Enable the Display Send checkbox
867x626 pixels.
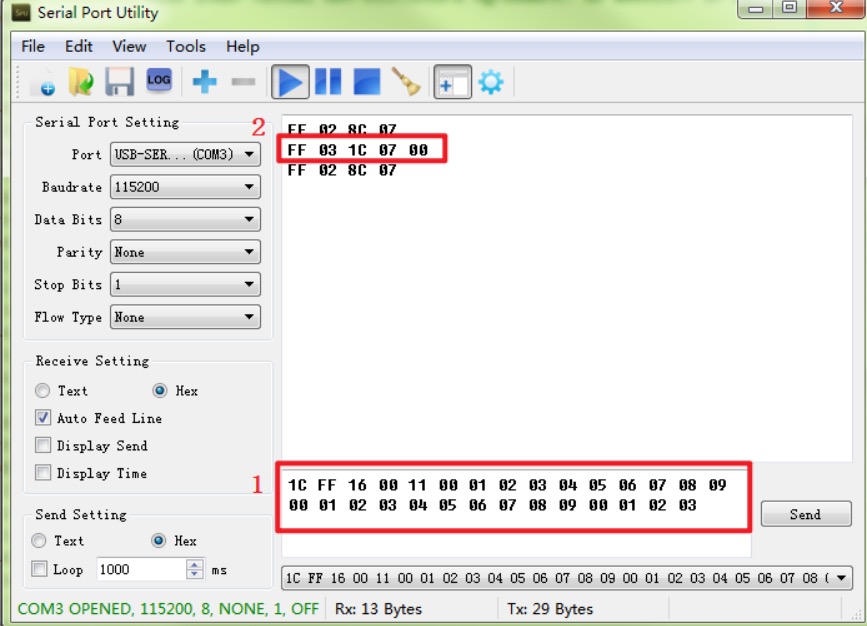(43, 446)
